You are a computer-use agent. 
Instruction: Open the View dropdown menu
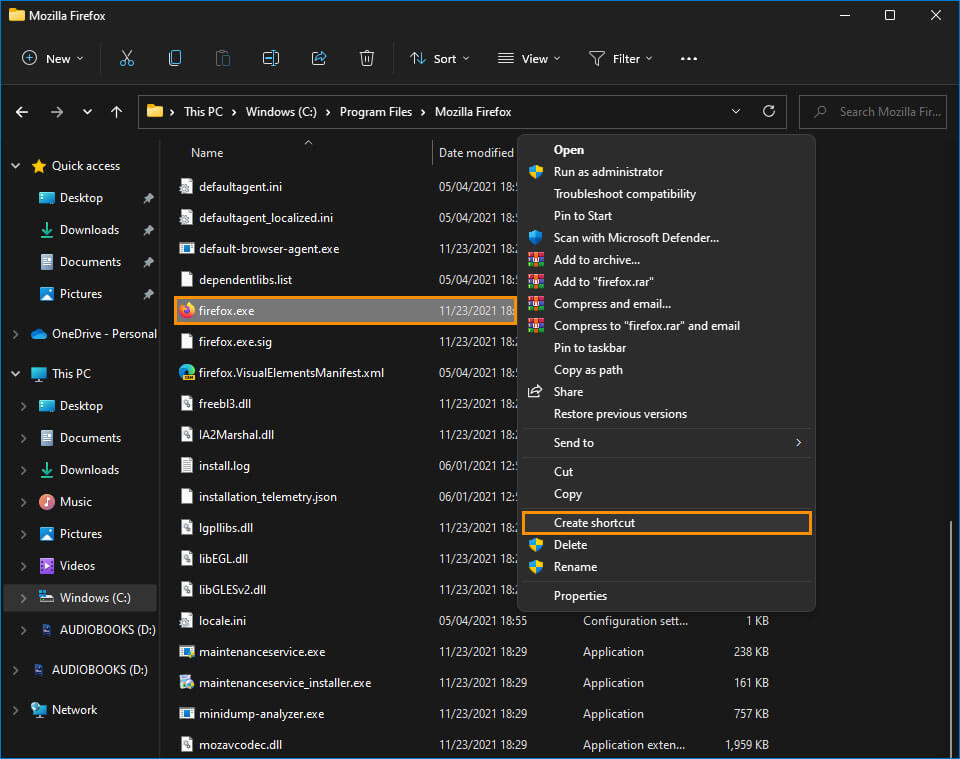529,59
